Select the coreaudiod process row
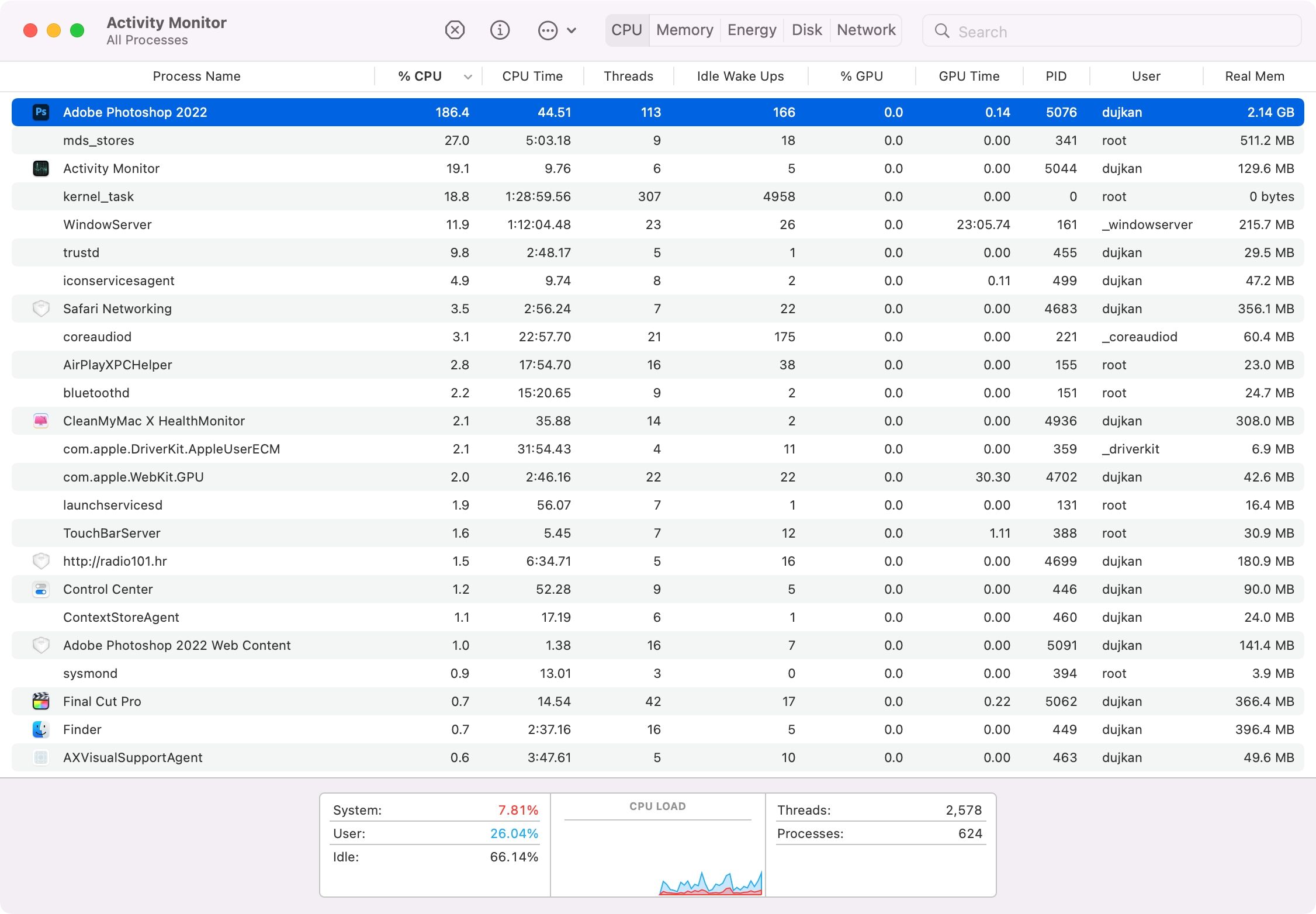 click(658, 337)
